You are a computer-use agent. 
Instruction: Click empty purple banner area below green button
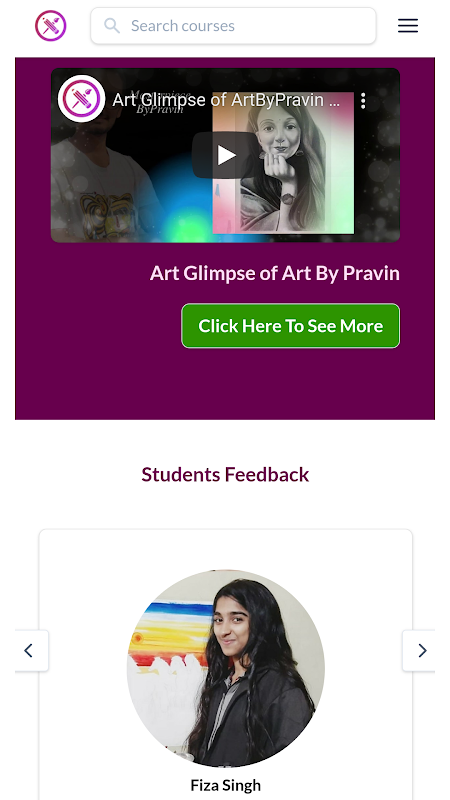coord(224,385)
